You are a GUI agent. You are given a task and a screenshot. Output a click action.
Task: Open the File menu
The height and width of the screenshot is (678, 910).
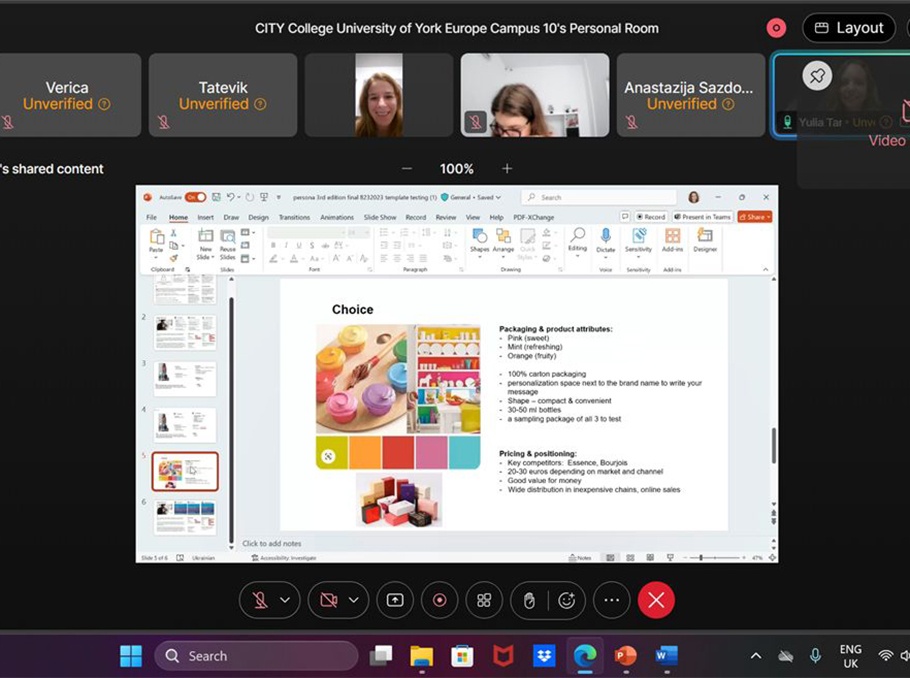click(151, 217)
